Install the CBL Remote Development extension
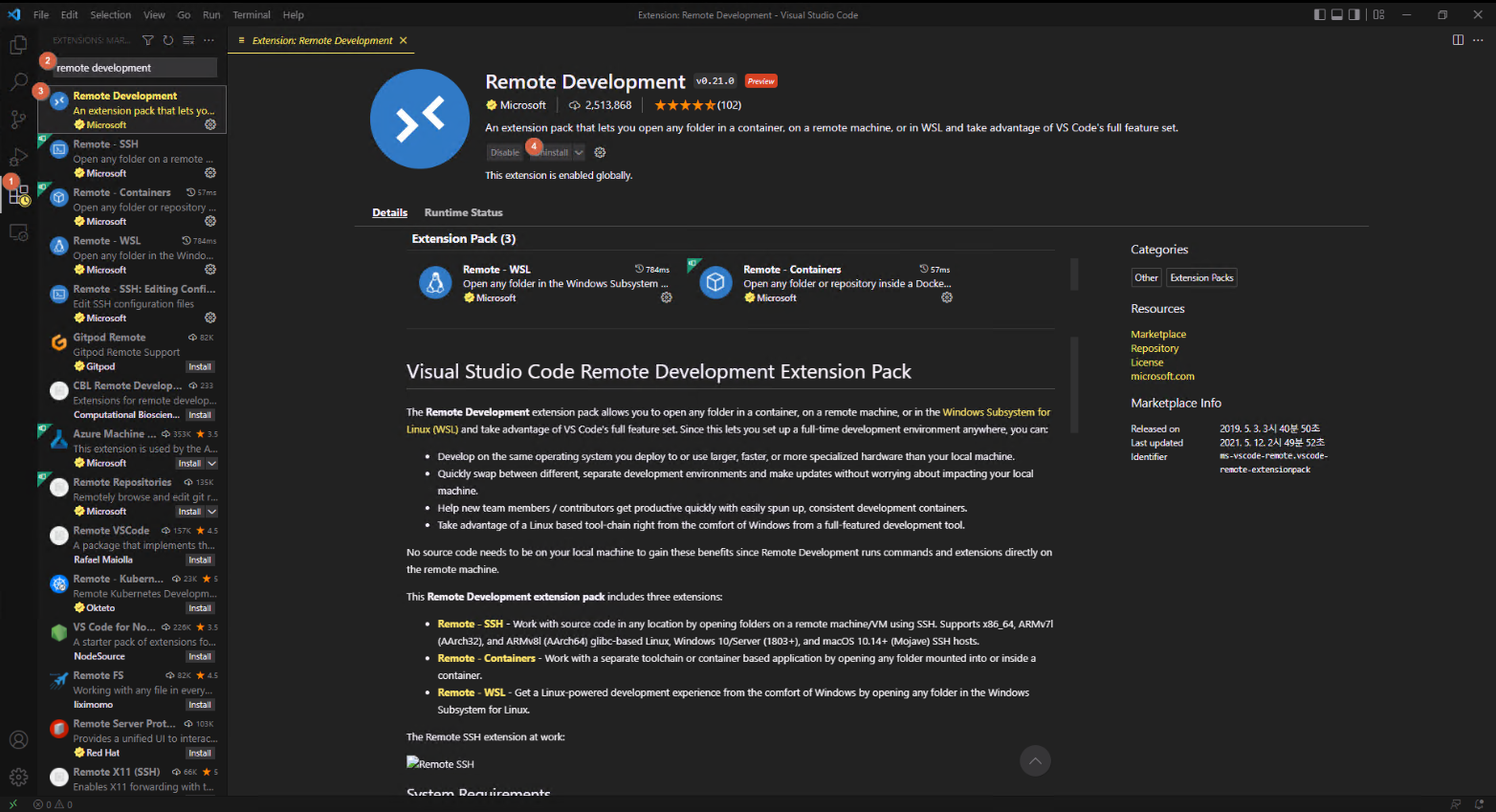Screen dimensions: 1496x812 point(200,415)
